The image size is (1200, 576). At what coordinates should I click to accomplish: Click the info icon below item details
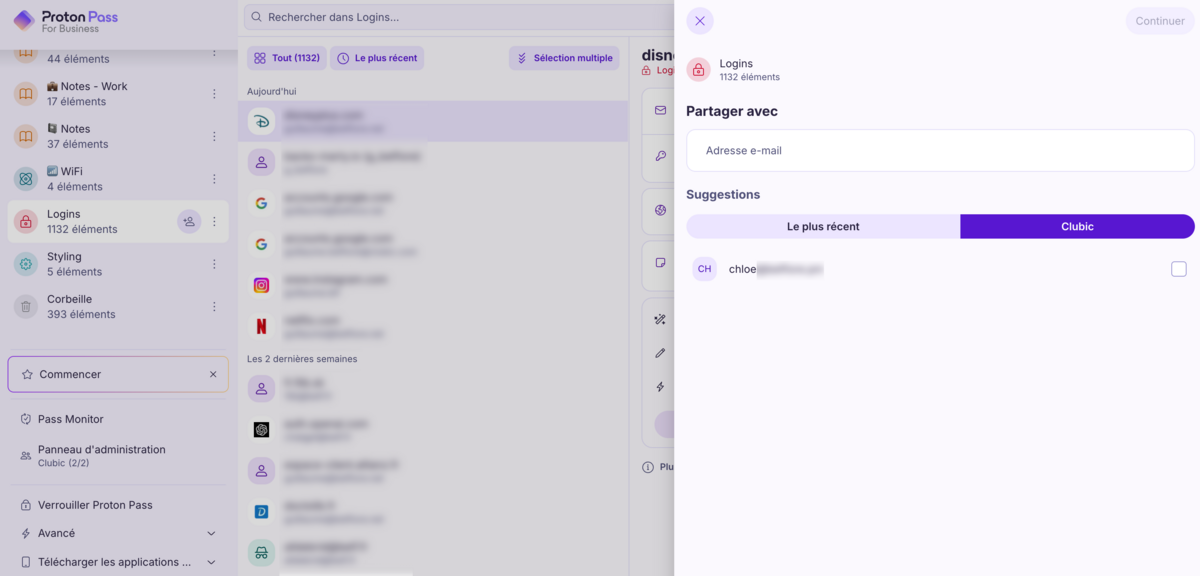pos(648,467)
